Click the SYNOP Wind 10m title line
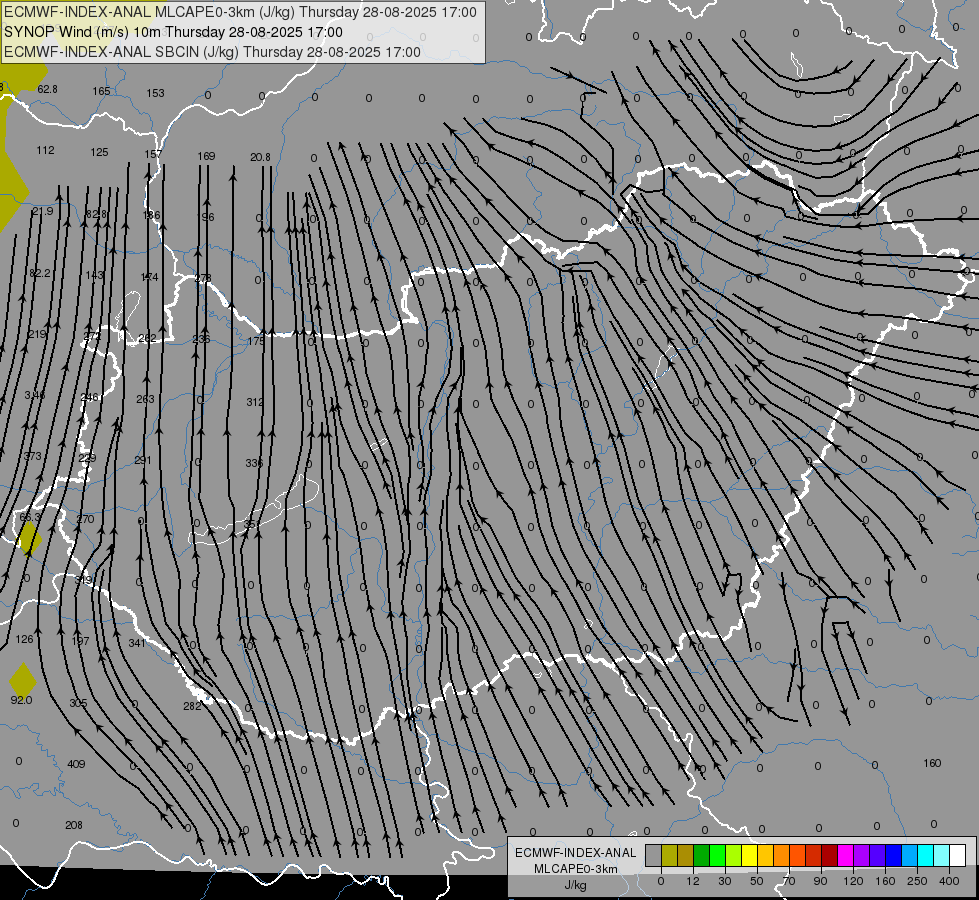The width and height of the screenshot is (979, 900). 174,32
